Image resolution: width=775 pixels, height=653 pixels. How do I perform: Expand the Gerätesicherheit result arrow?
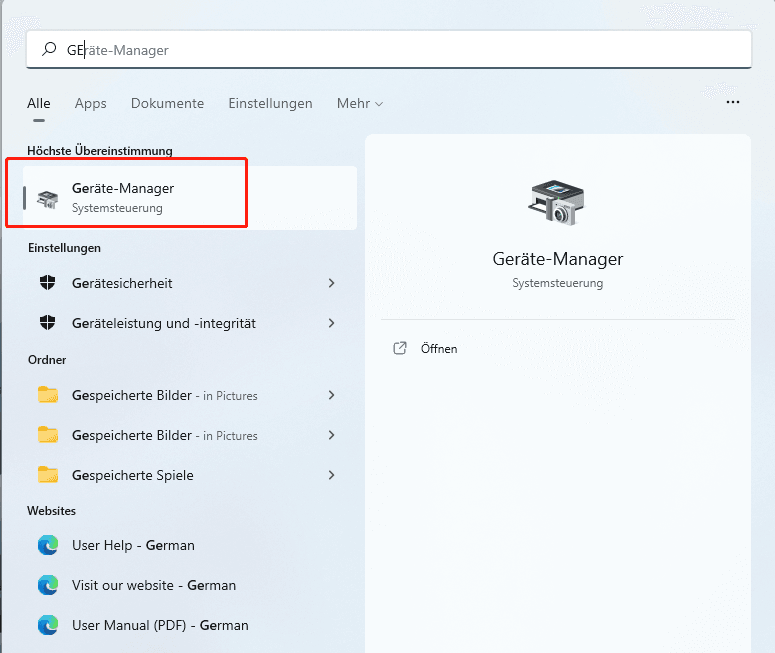[331, 283]
